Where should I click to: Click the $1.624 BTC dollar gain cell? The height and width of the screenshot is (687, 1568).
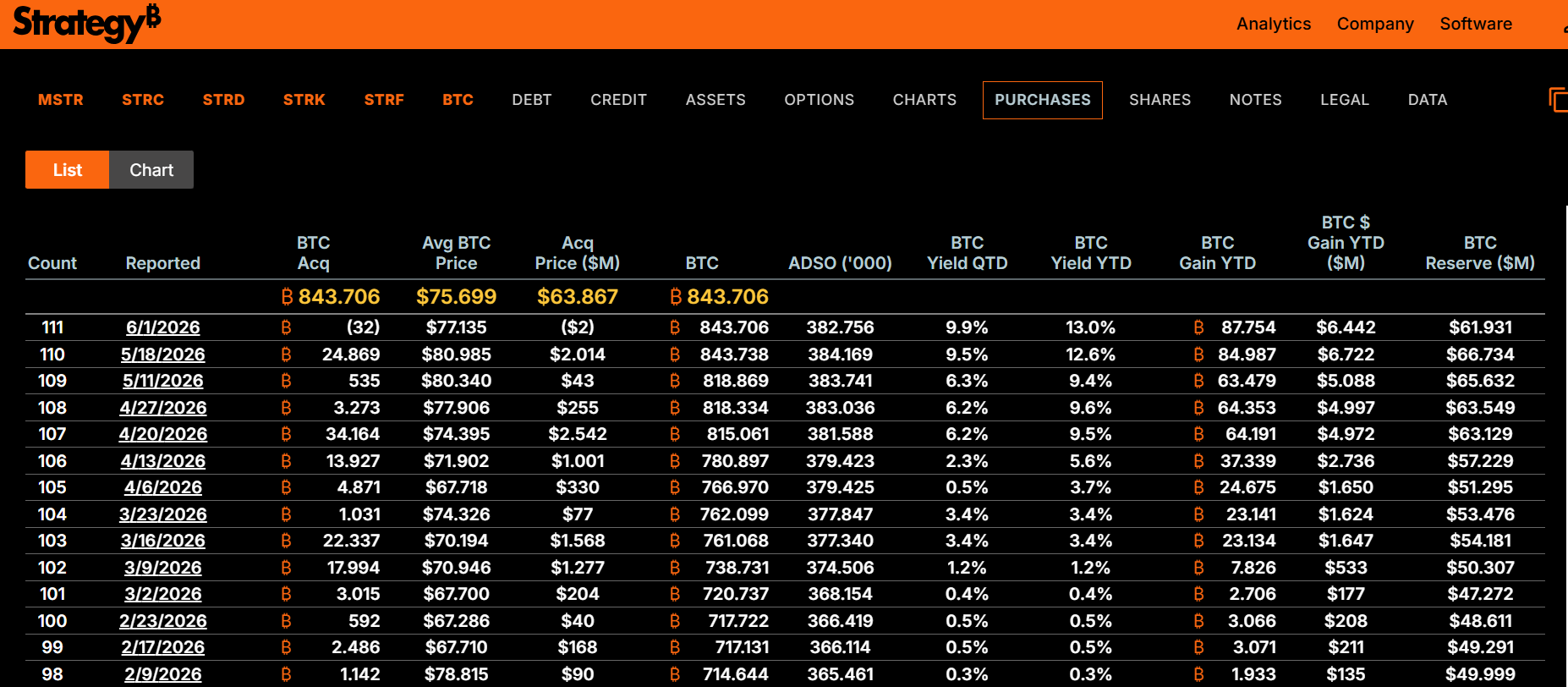(x=1346, y=514)
